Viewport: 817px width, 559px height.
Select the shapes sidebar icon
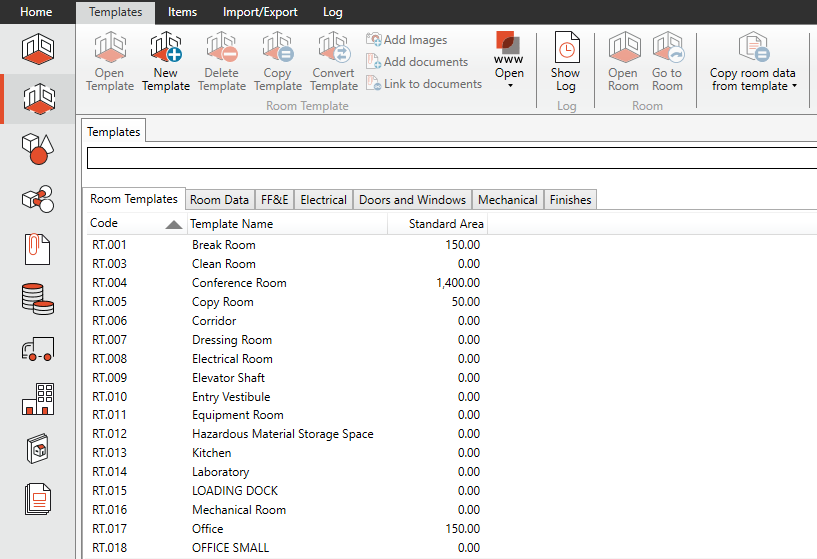tap(37, 149)
